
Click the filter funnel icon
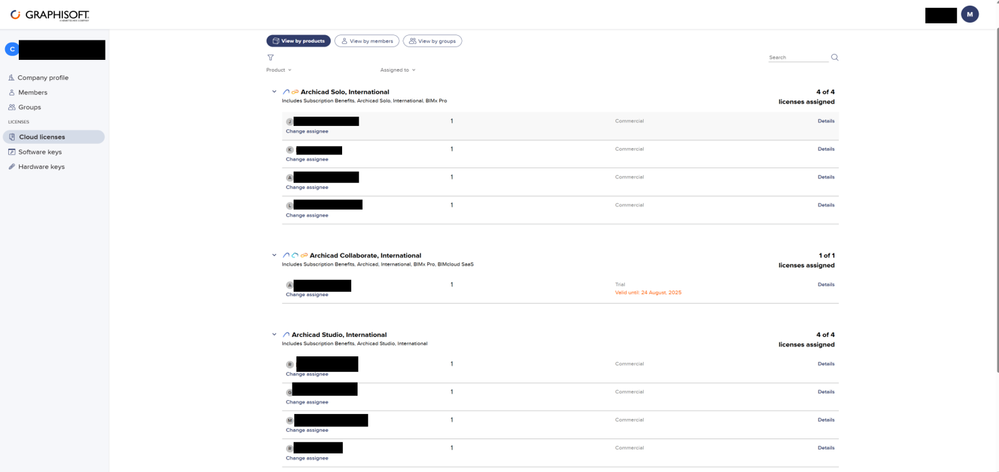(x=270, y=58)
